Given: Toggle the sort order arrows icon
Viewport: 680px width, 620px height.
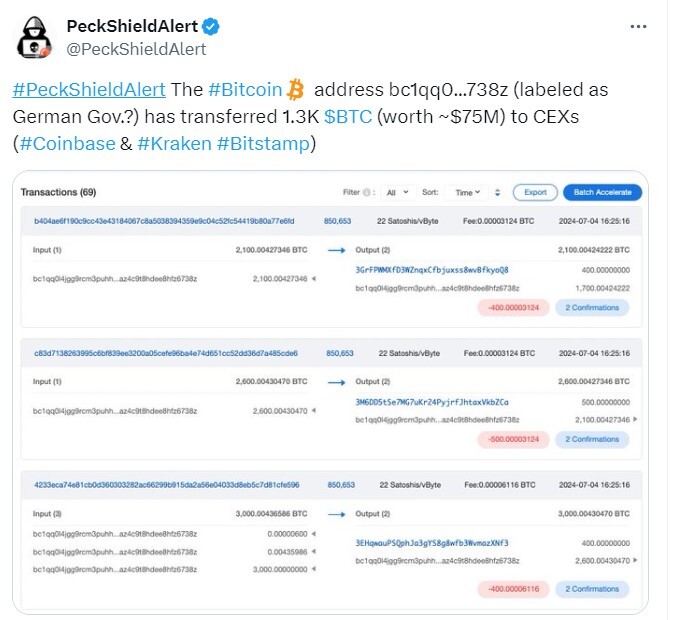Looking at the screenshot, I should [497, 193].
